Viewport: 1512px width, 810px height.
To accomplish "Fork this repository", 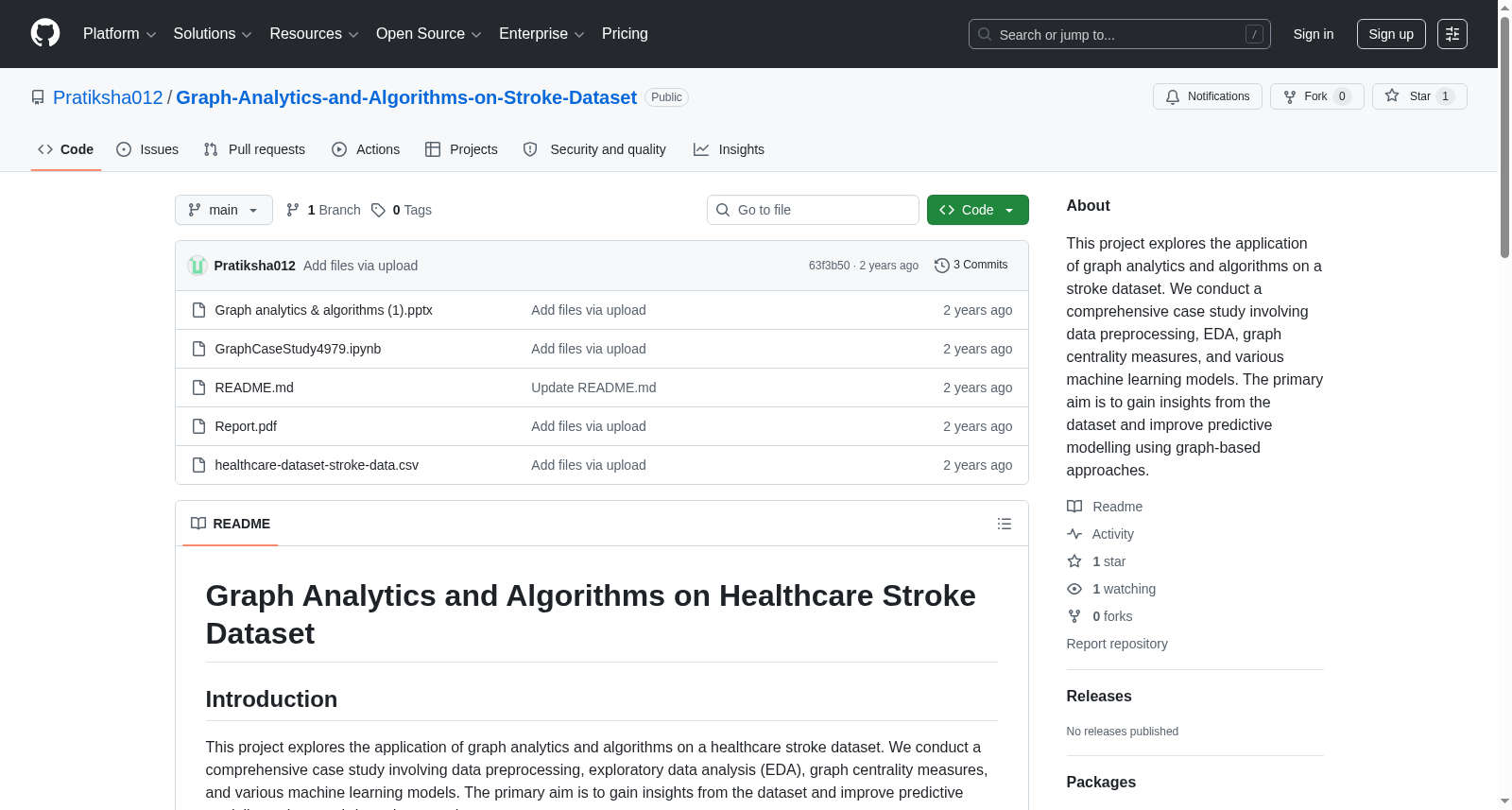I will coord(1317,96).
